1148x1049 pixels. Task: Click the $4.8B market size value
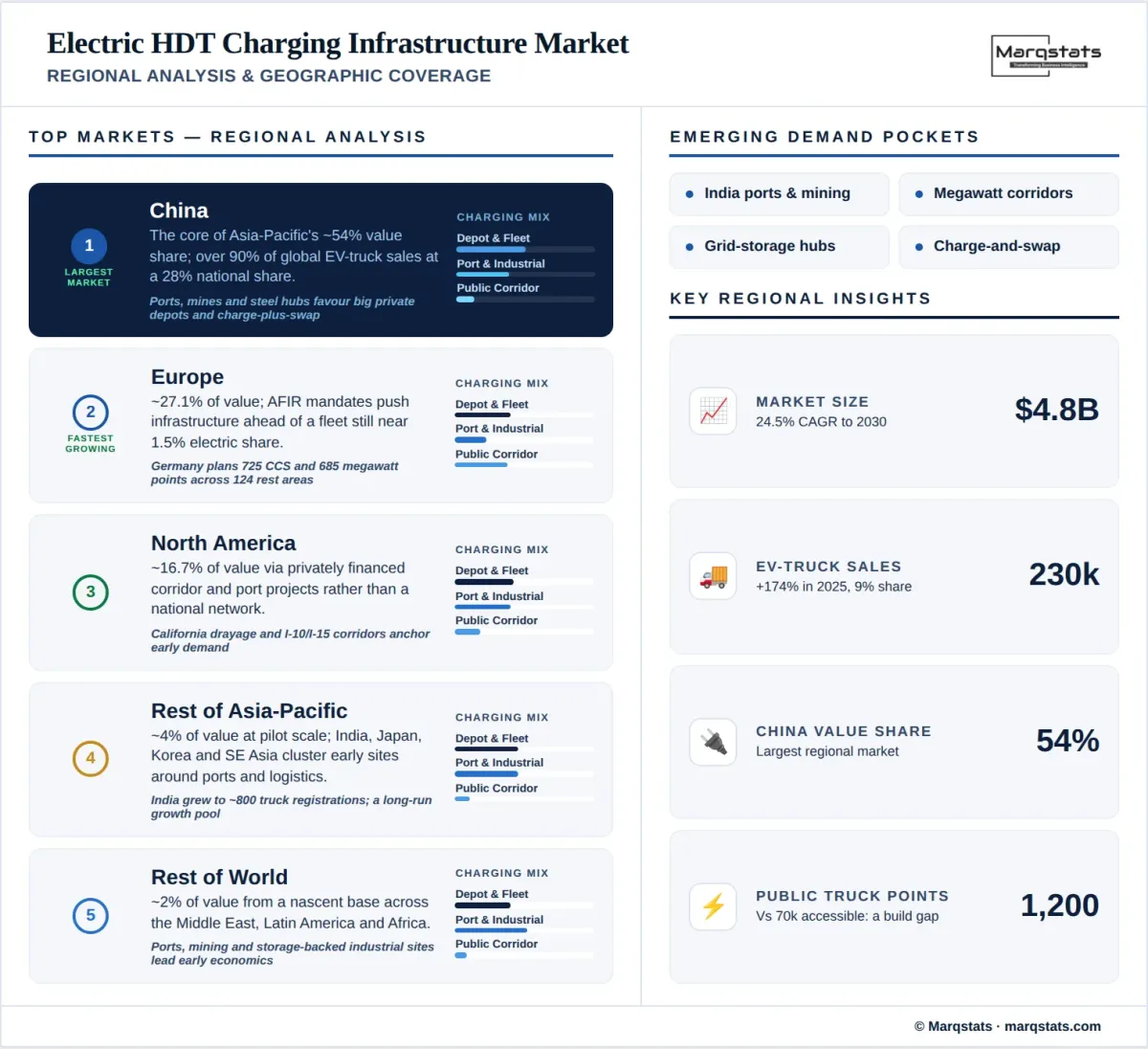(1057, 410)
